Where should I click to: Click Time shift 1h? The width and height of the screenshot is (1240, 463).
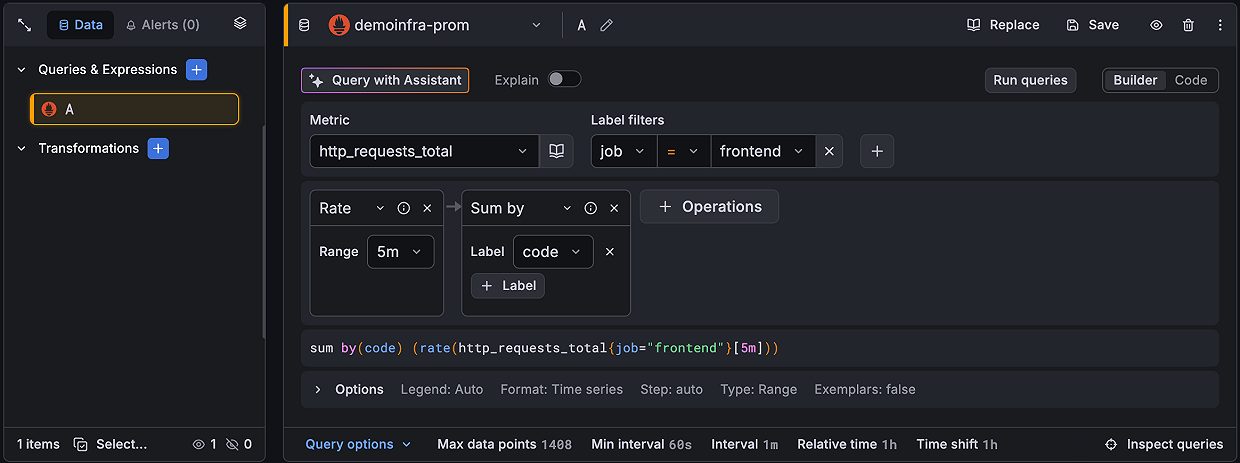pos(957,444)
